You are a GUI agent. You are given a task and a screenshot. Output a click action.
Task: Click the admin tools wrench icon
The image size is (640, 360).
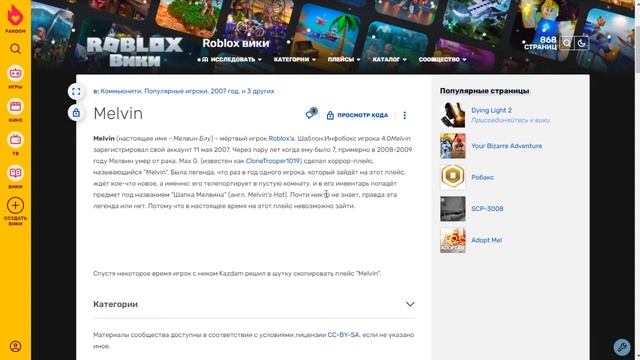pyautogui.click(x=622, y=347)
